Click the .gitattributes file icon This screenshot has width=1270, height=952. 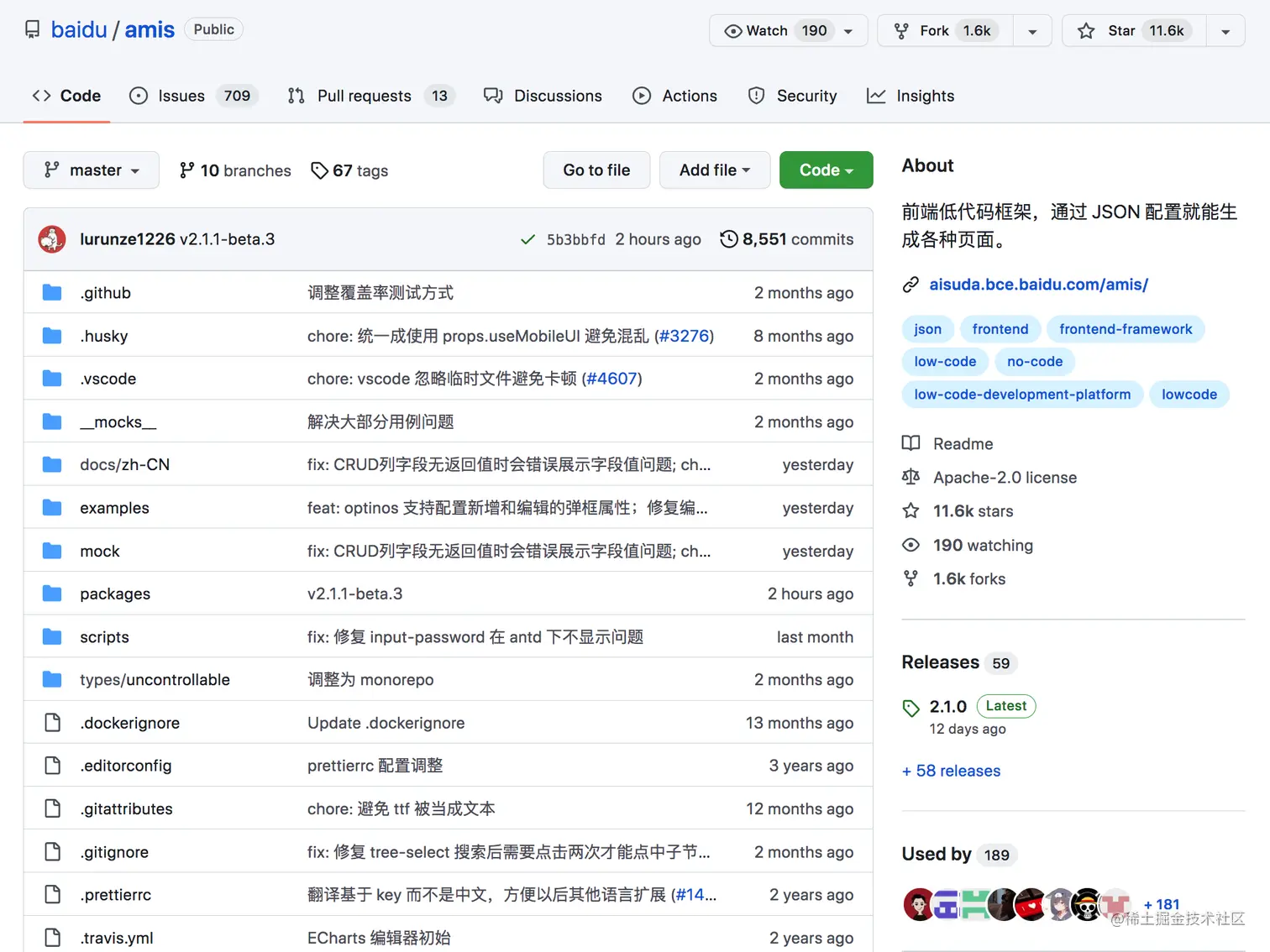point(52,808)
